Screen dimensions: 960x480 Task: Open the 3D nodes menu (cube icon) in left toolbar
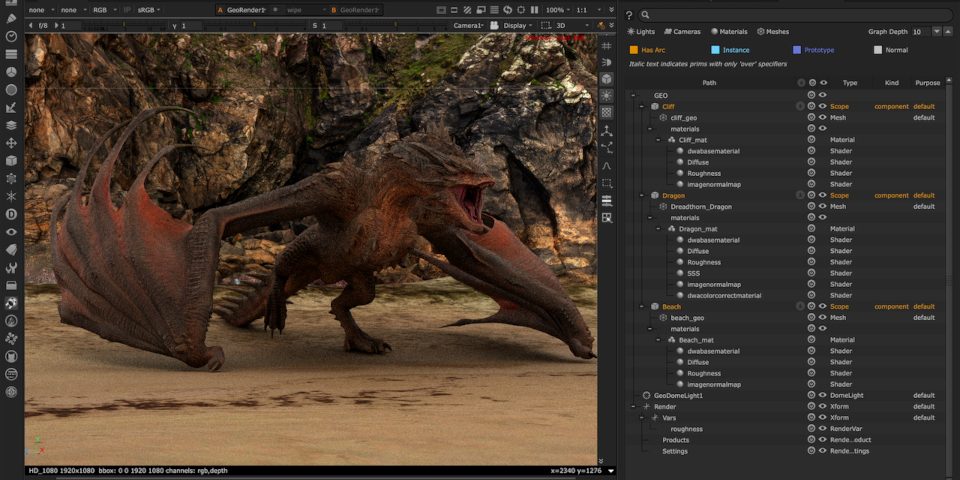(11, 161)
